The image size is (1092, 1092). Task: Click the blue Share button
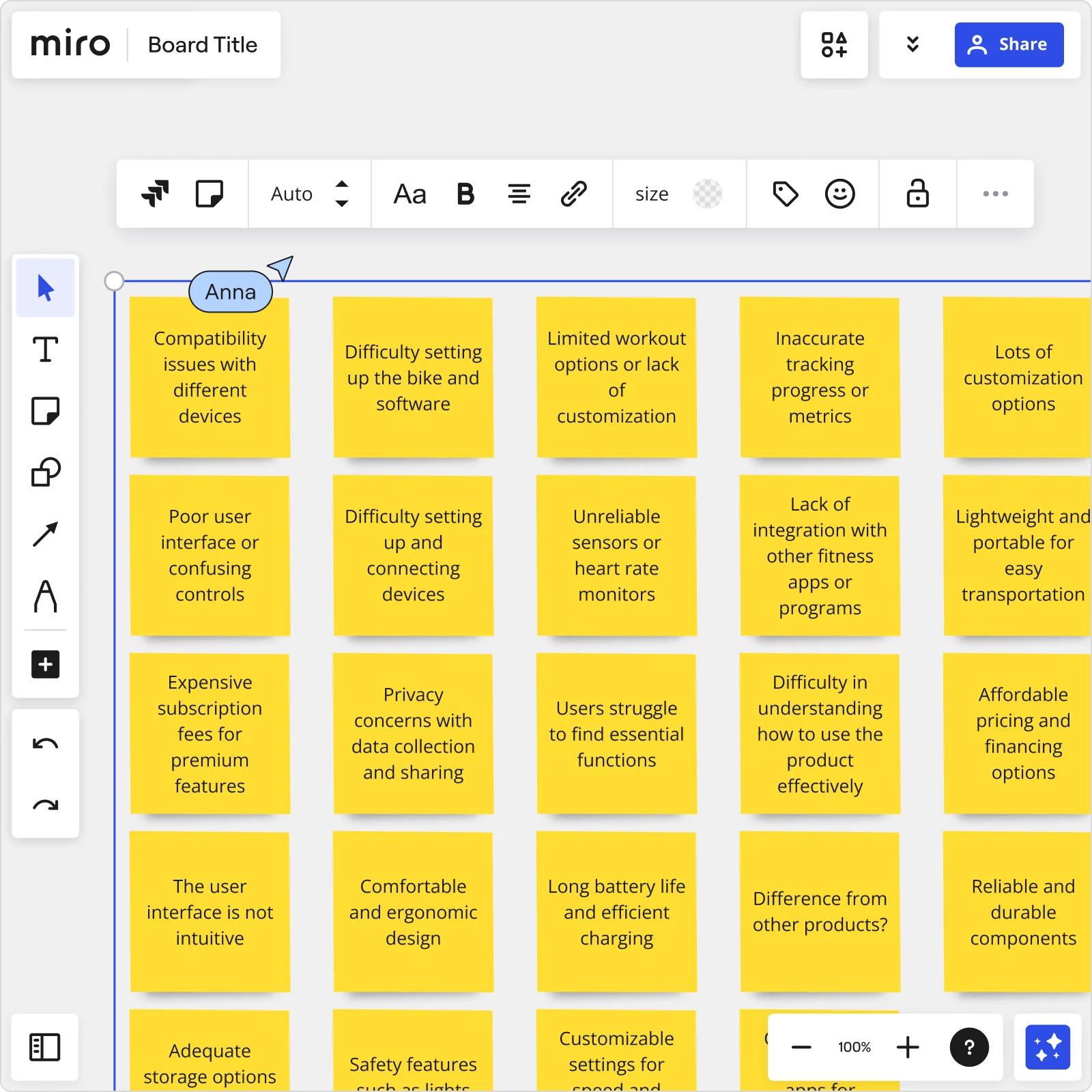[1009, 44]
